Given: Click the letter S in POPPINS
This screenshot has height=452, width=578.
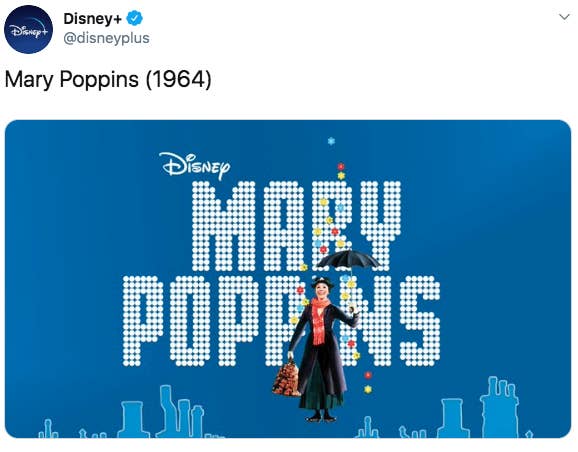Looking at the screenshot, I should pyautogui.click(x=420, y=321).
